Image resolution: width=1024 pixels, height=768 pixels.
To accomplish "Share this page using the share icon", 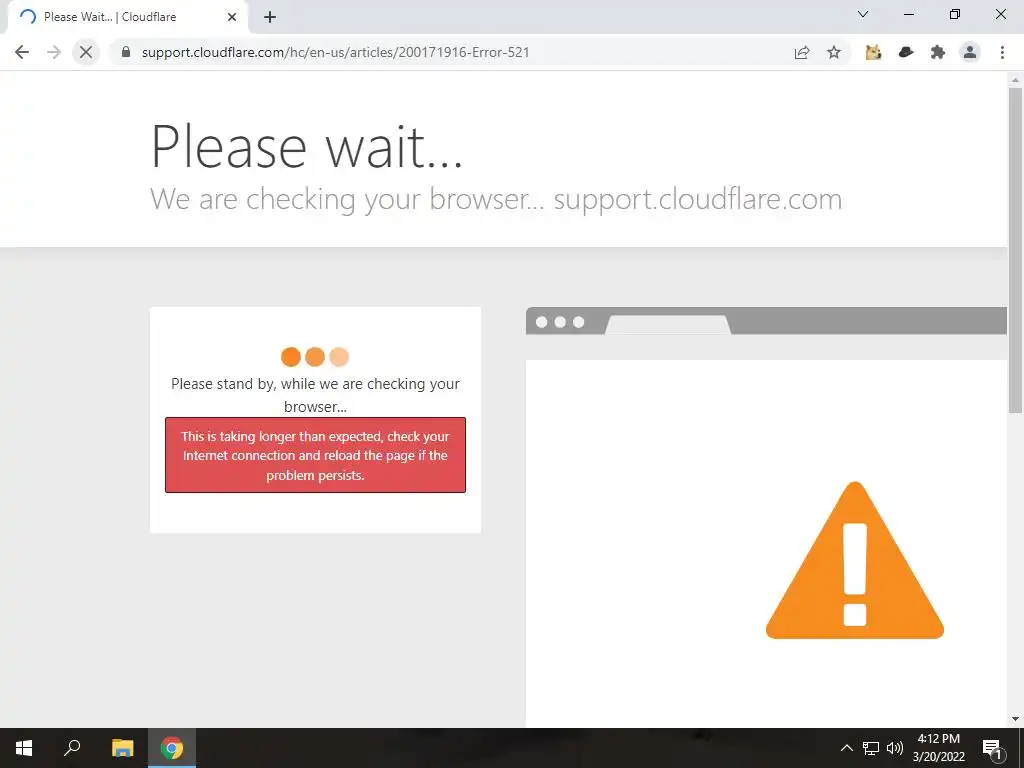I will tap(802, 52).
